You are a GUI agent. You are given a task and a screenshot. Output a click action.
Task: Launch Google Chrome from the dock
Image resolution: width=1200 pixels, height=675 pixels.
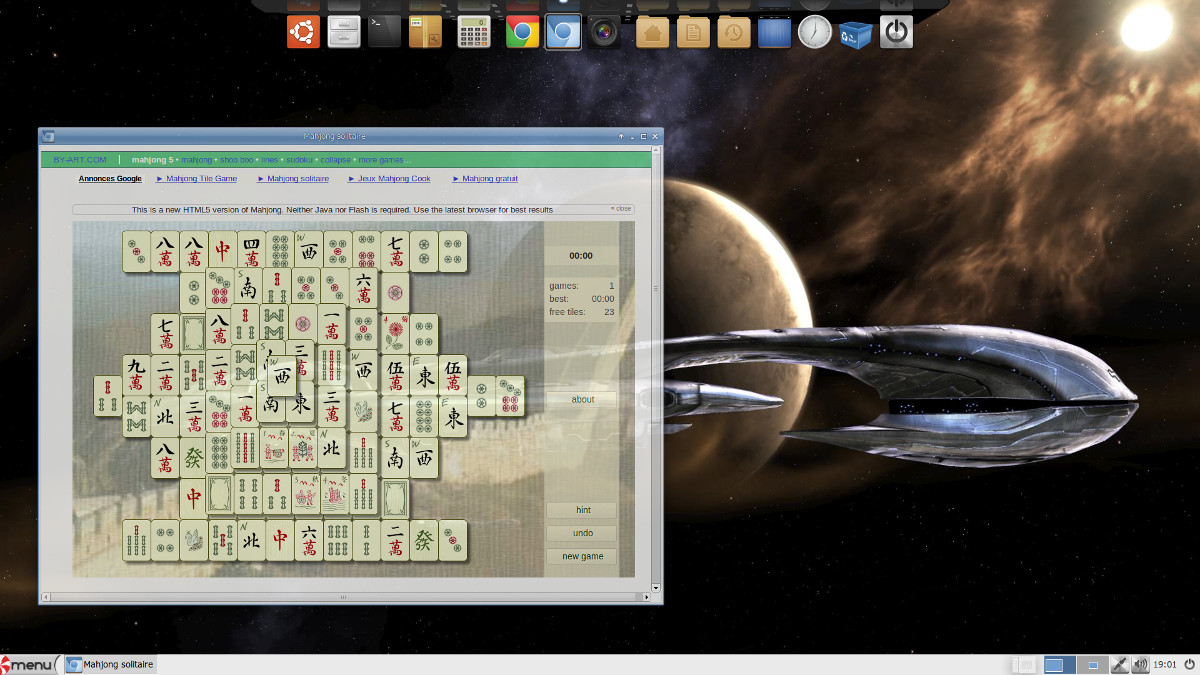[522, 32]
